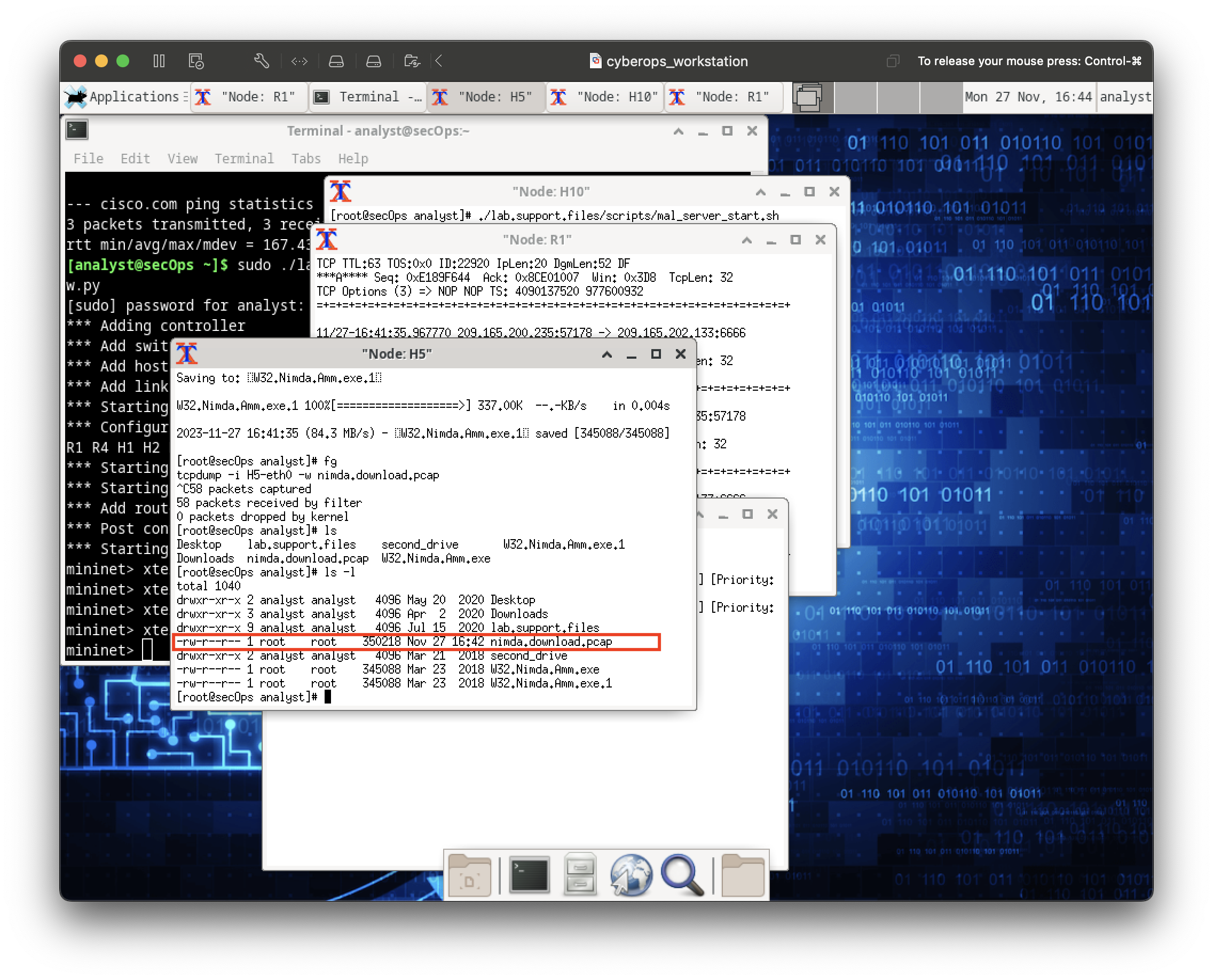
Task: Open the Tabs menu in Terminal
Action: [x=306, y=159]
